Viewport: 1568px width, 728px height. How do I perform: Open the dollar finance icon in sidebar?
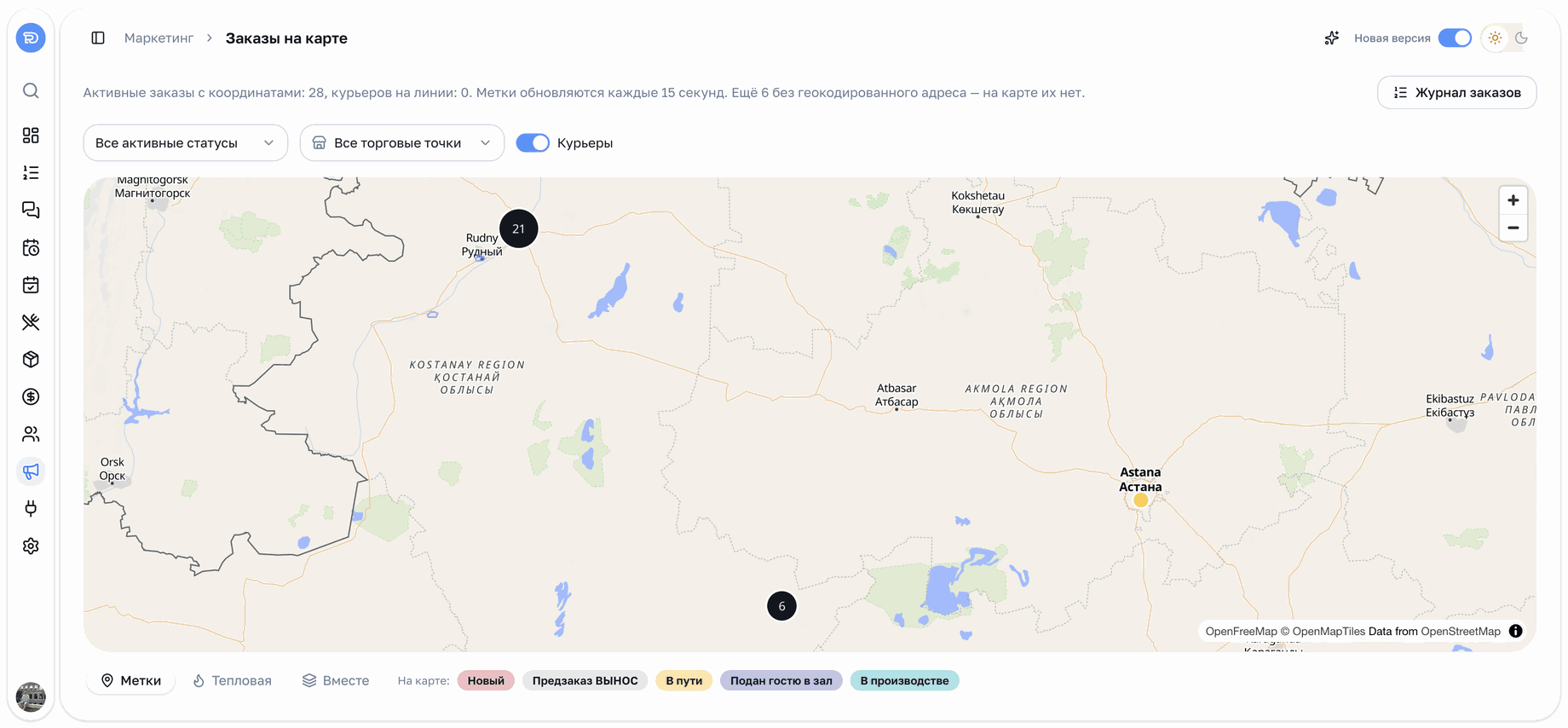(x=31, y=396)
